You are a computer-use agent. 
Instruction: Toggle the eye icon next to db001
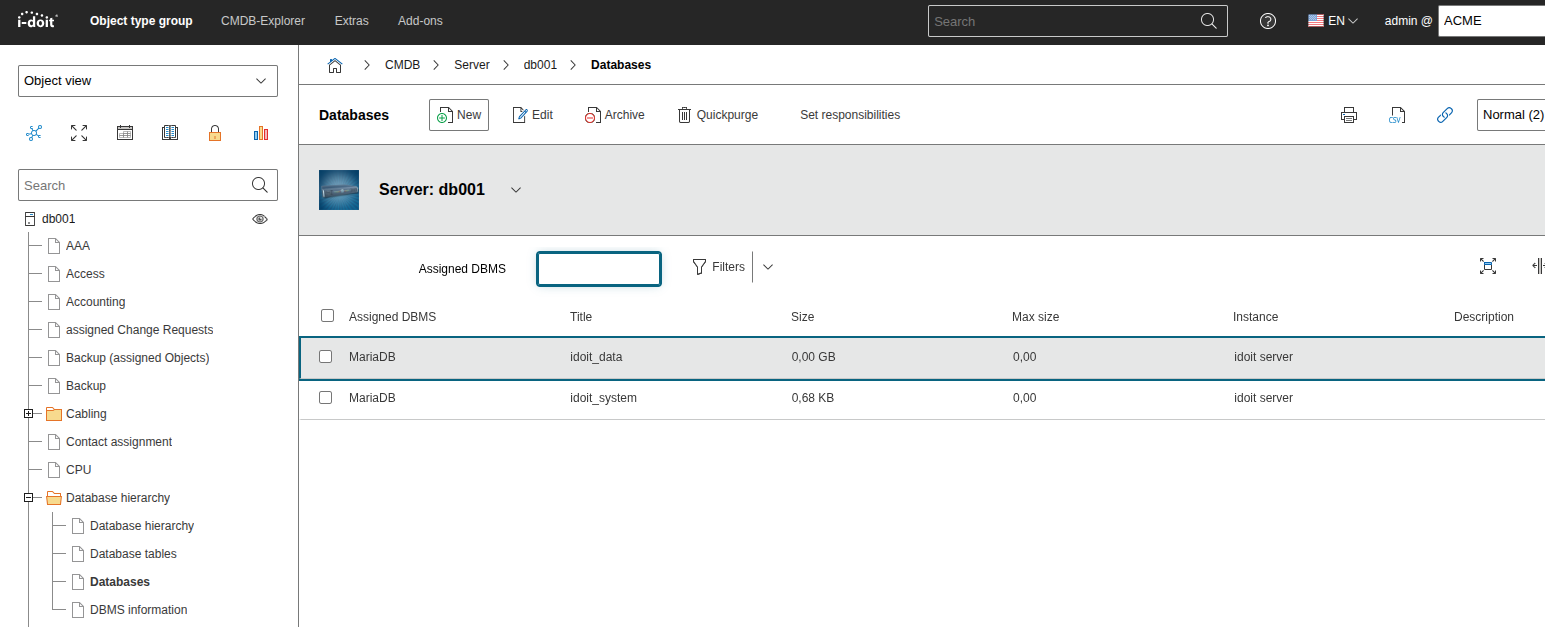click(260, 219)
